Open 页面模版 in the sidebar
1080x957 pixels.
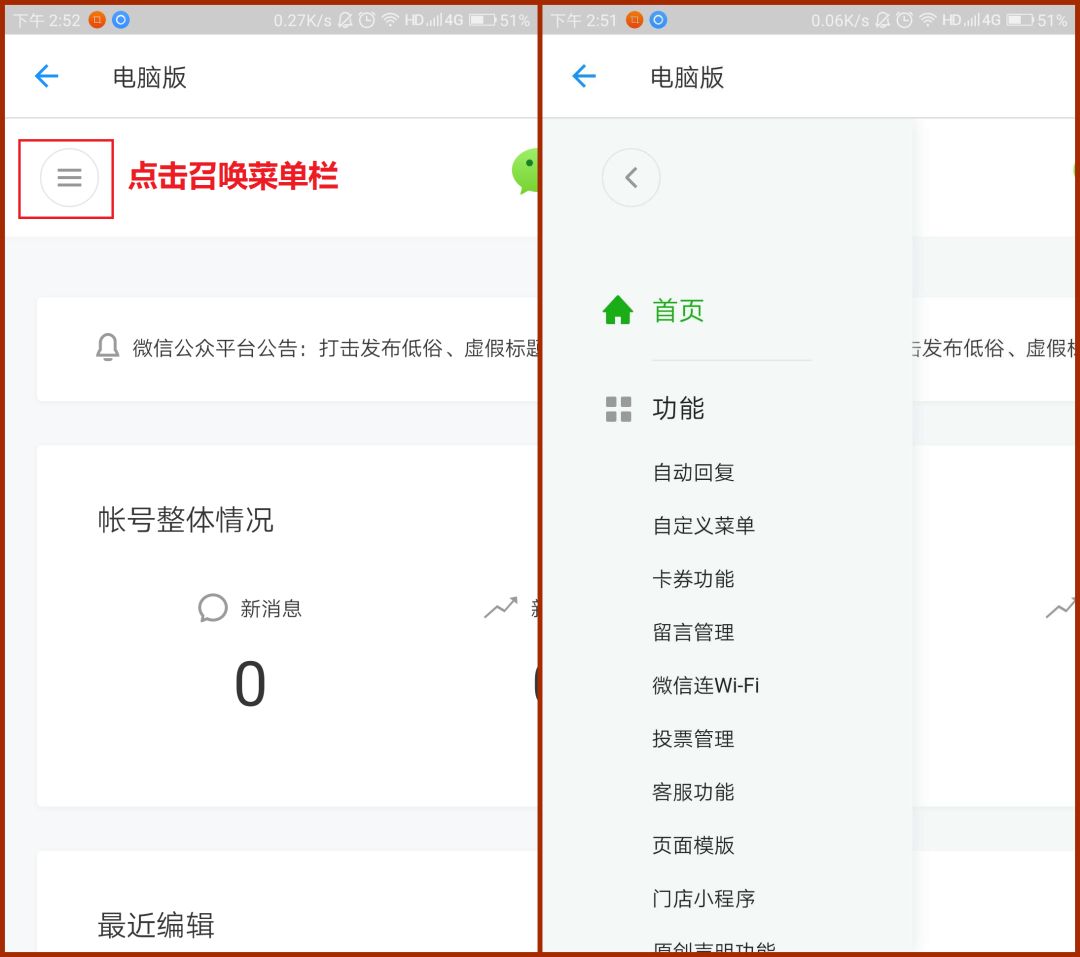[693, 845]
